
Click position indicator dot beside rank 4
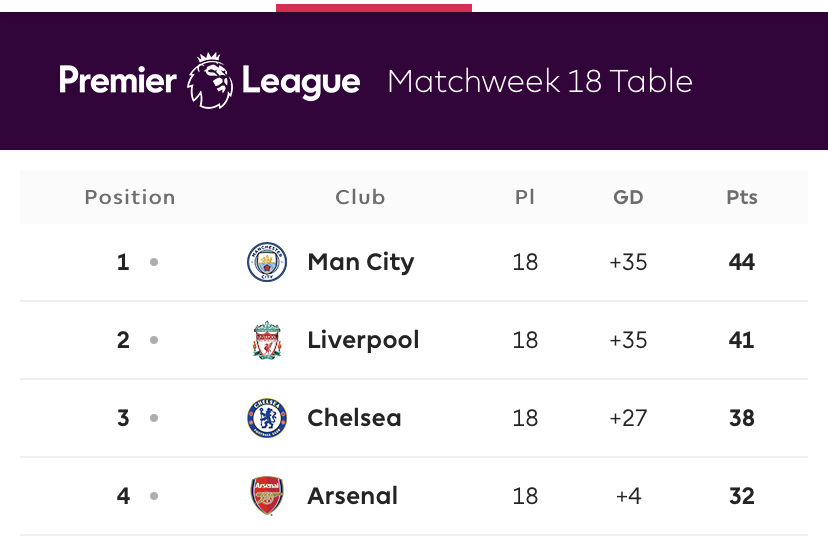154,496
